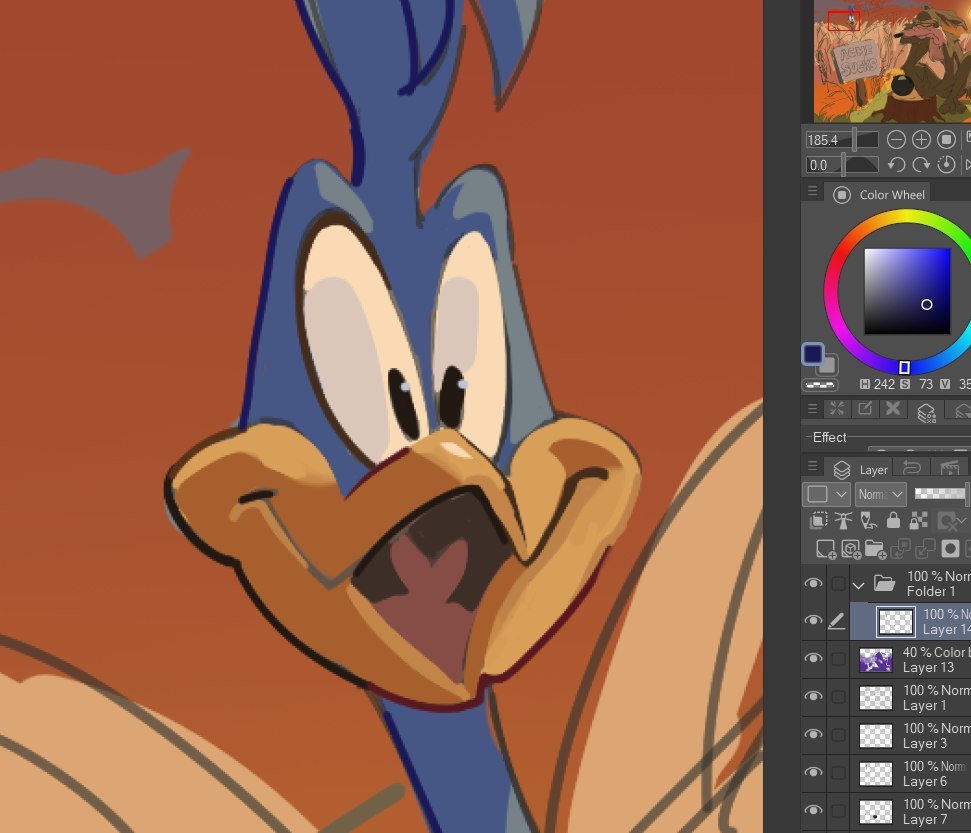
Task: Create a new raster layer
Action: (x=825, y=549)
